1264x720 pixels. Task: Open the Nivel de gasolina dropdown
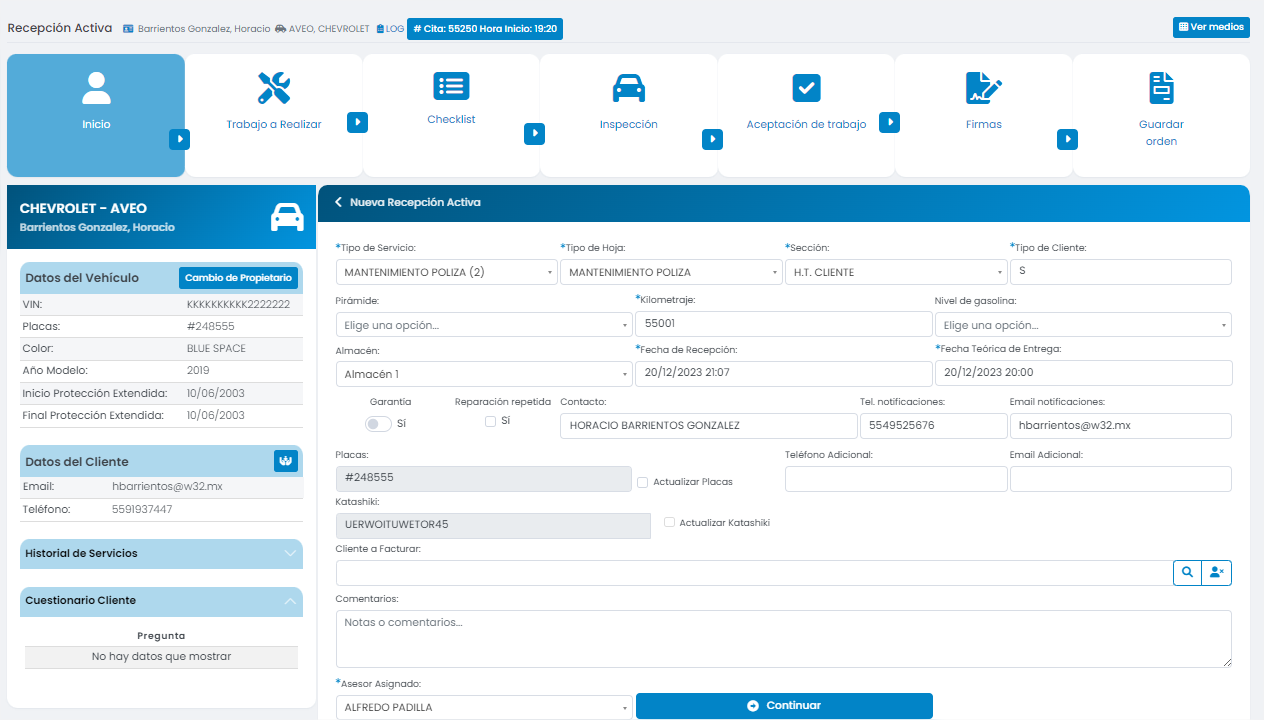1083,325
